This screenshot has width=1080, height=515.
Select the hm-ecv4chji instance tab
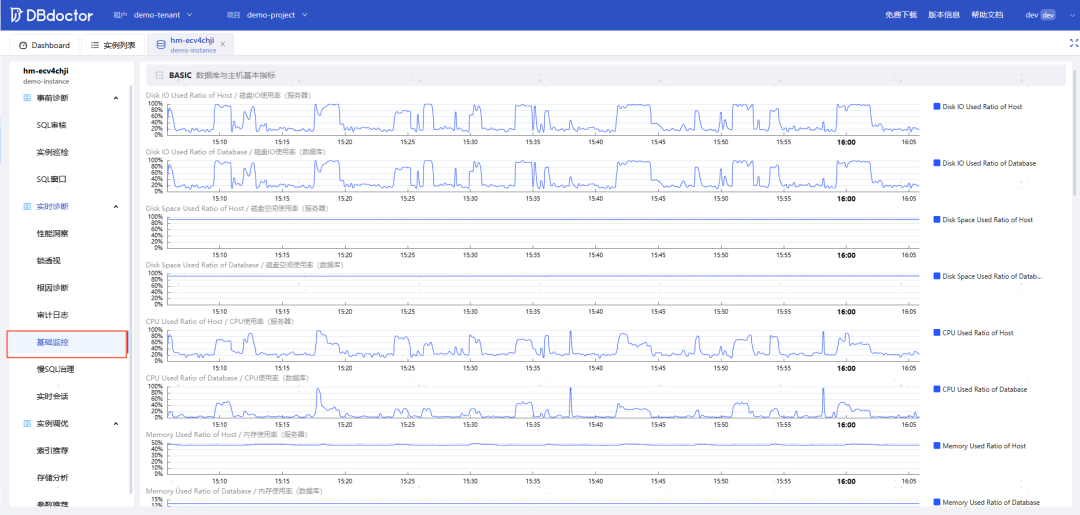point(190,45)
